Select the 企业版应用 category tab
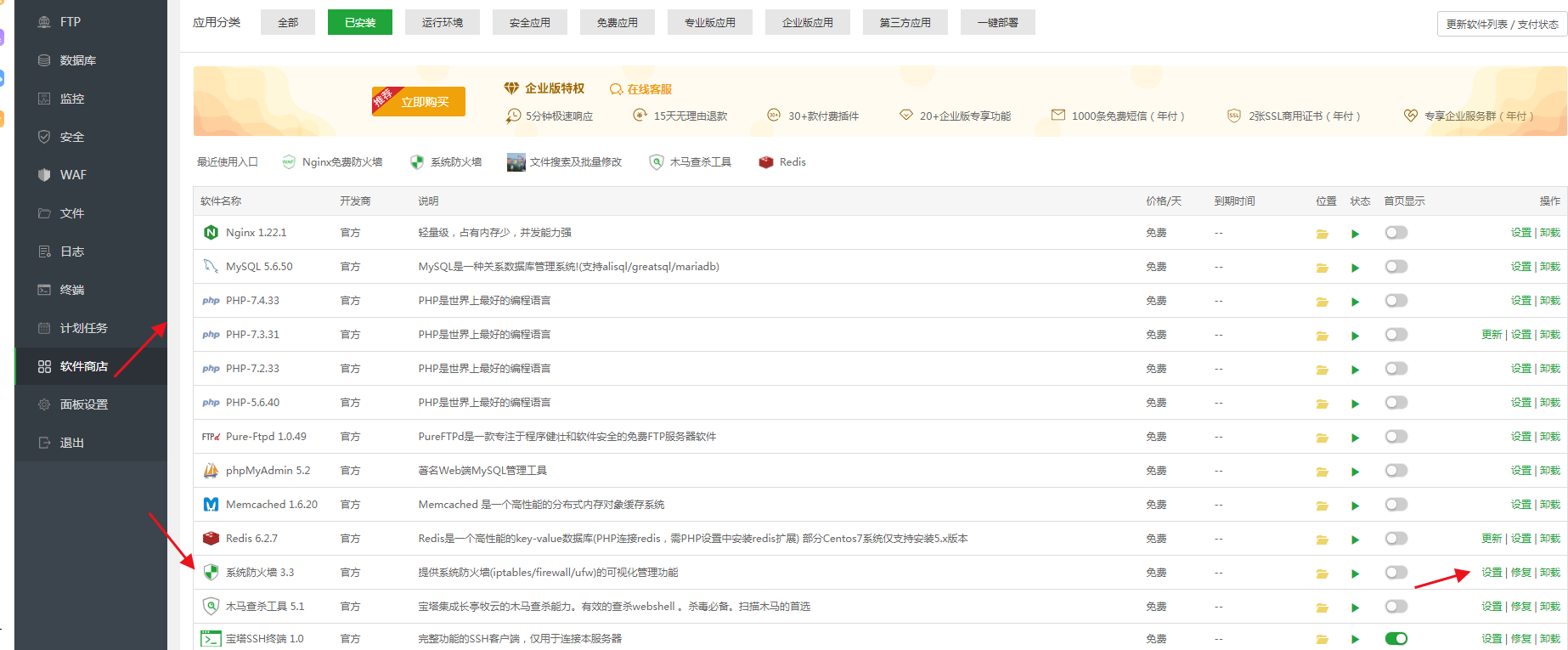 (x=808, y=22)
